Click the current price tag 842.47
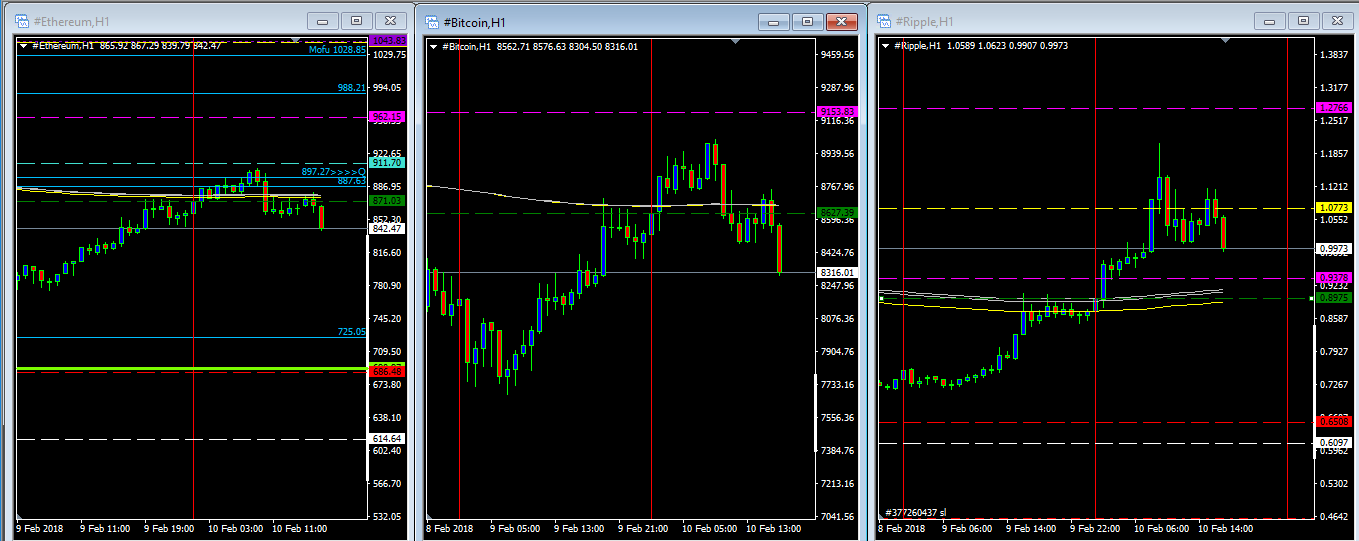The image size is (1359, 541). [387, 229]
